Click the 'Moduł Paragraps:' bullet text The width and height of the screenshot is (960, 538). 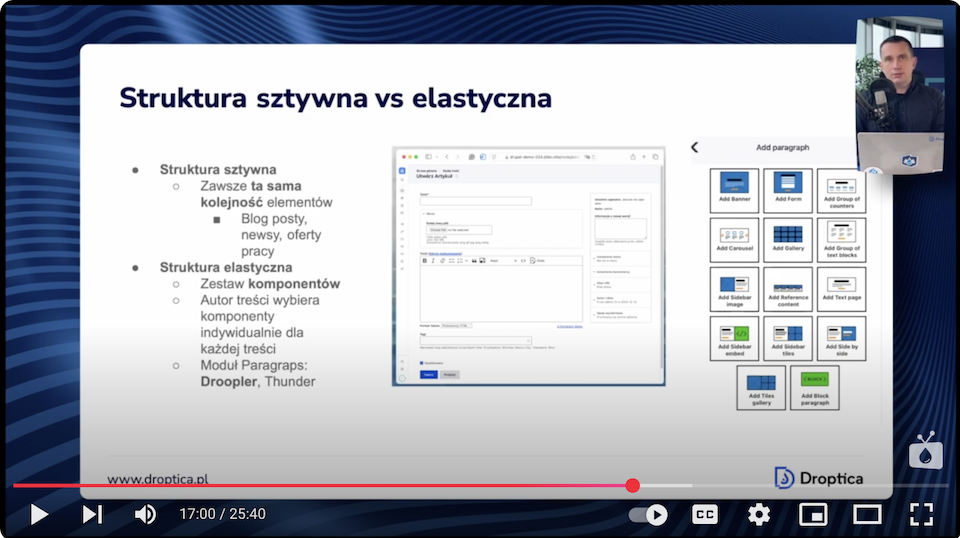[254, 365]
